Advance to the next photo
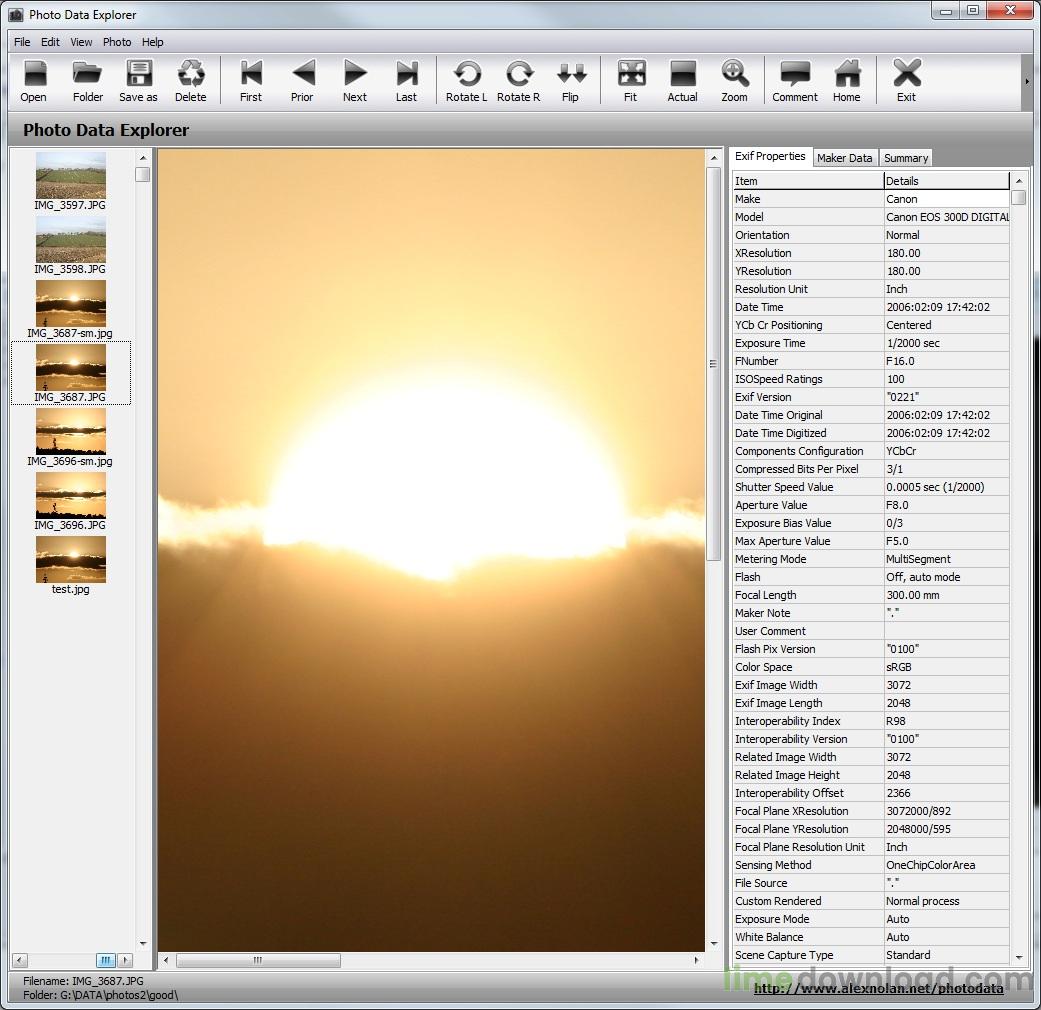This screenshot has height=1010, width=1041. (x=354, y=80)
